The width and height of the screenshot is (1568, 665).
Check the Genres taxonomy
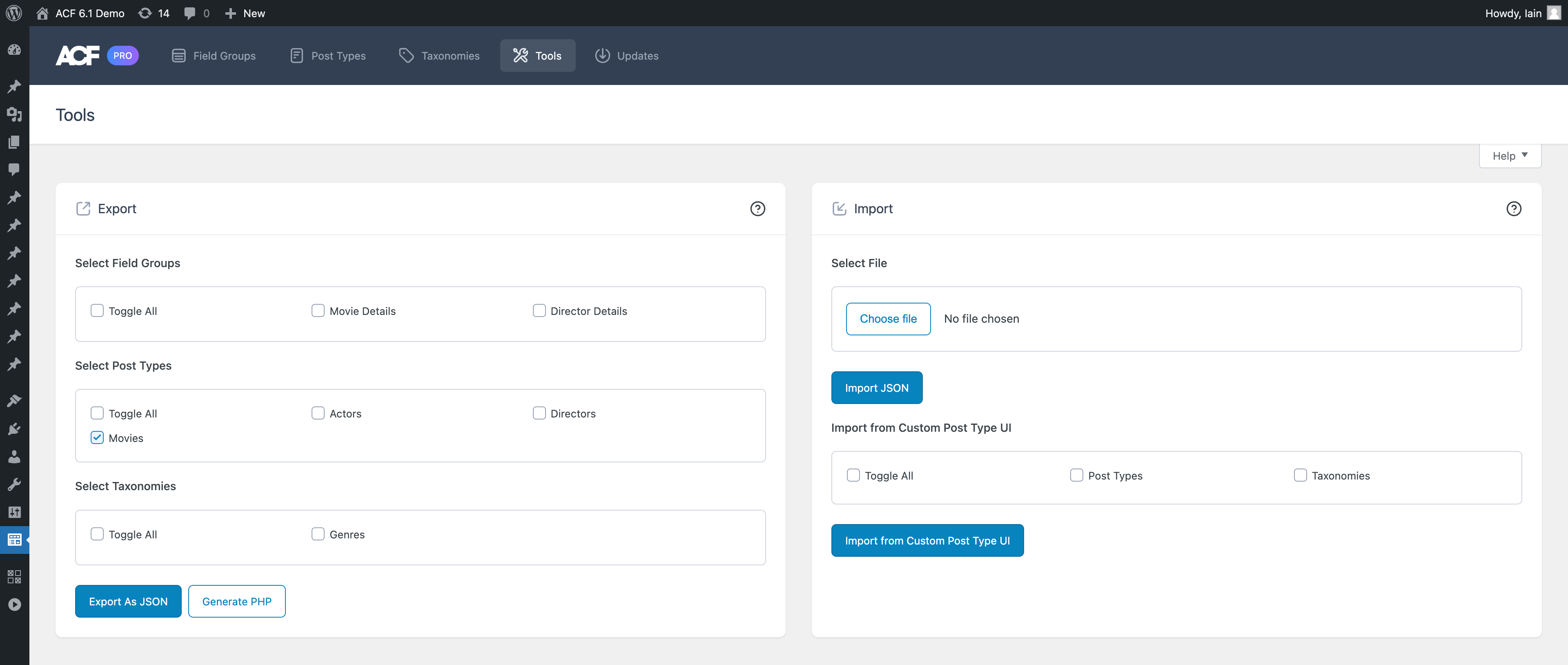pos(318,534)
